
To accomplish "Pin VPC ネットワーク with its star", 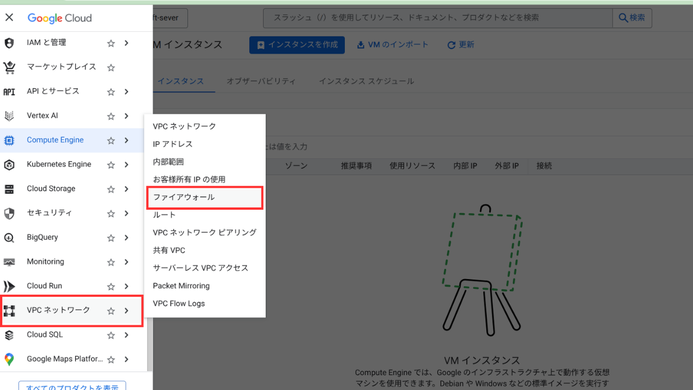I will (111, 311).
